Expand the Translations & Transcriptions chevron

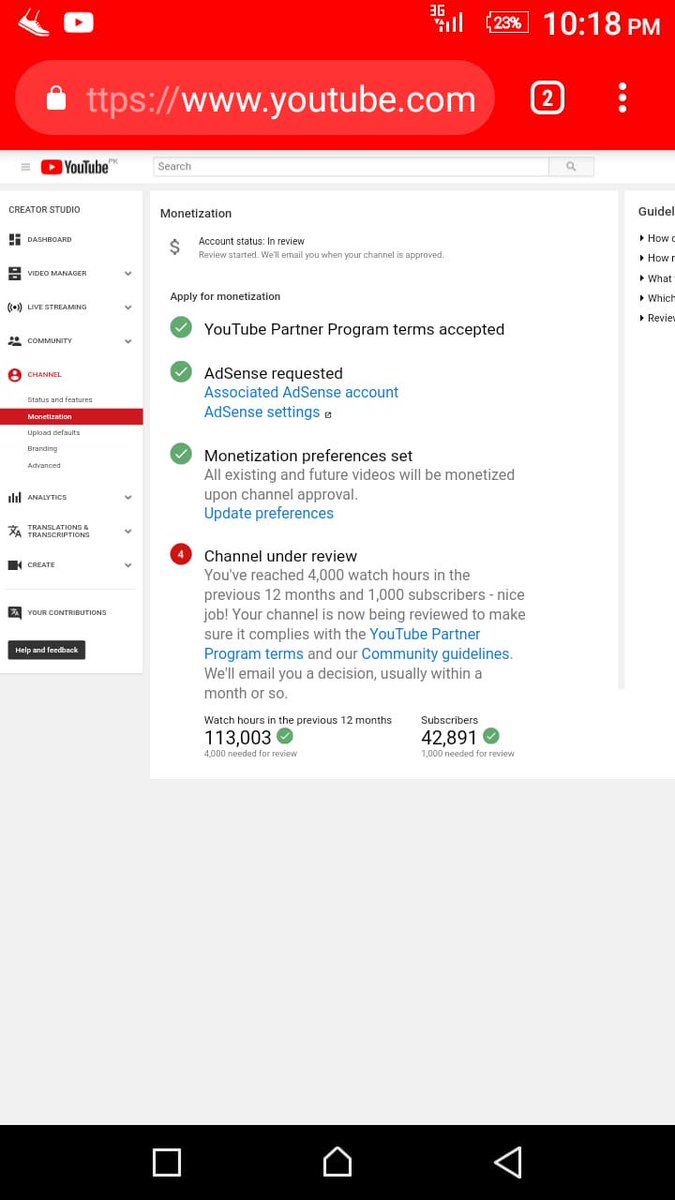click(128, 531)
